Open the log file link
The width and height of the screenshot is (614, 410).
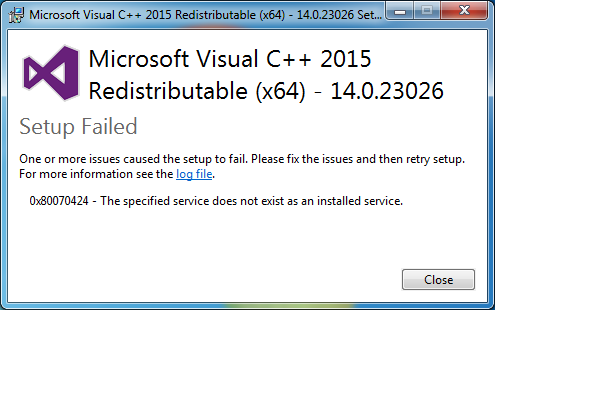pyautogui.click(x=195, y=174)
